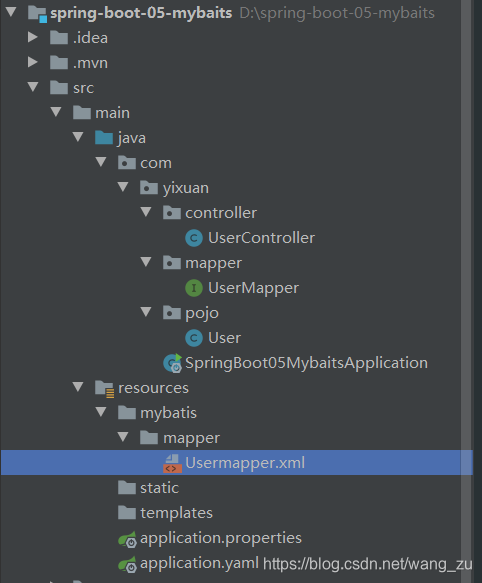
Task: Collapse the mapper folder under mybatis
Action: (123, 437)
